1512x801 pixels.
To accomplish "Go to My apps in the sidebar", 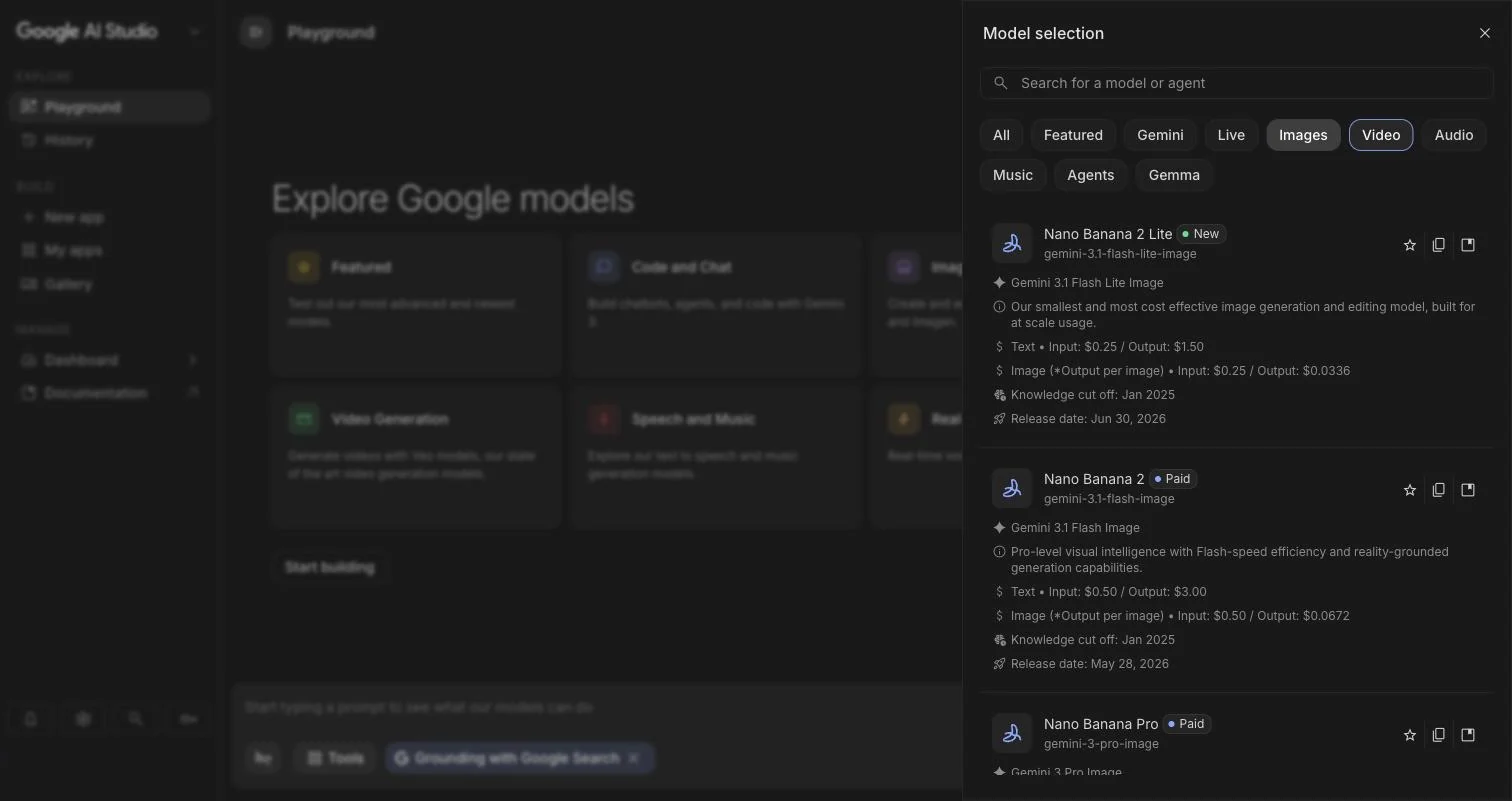I will coord(109,251).
